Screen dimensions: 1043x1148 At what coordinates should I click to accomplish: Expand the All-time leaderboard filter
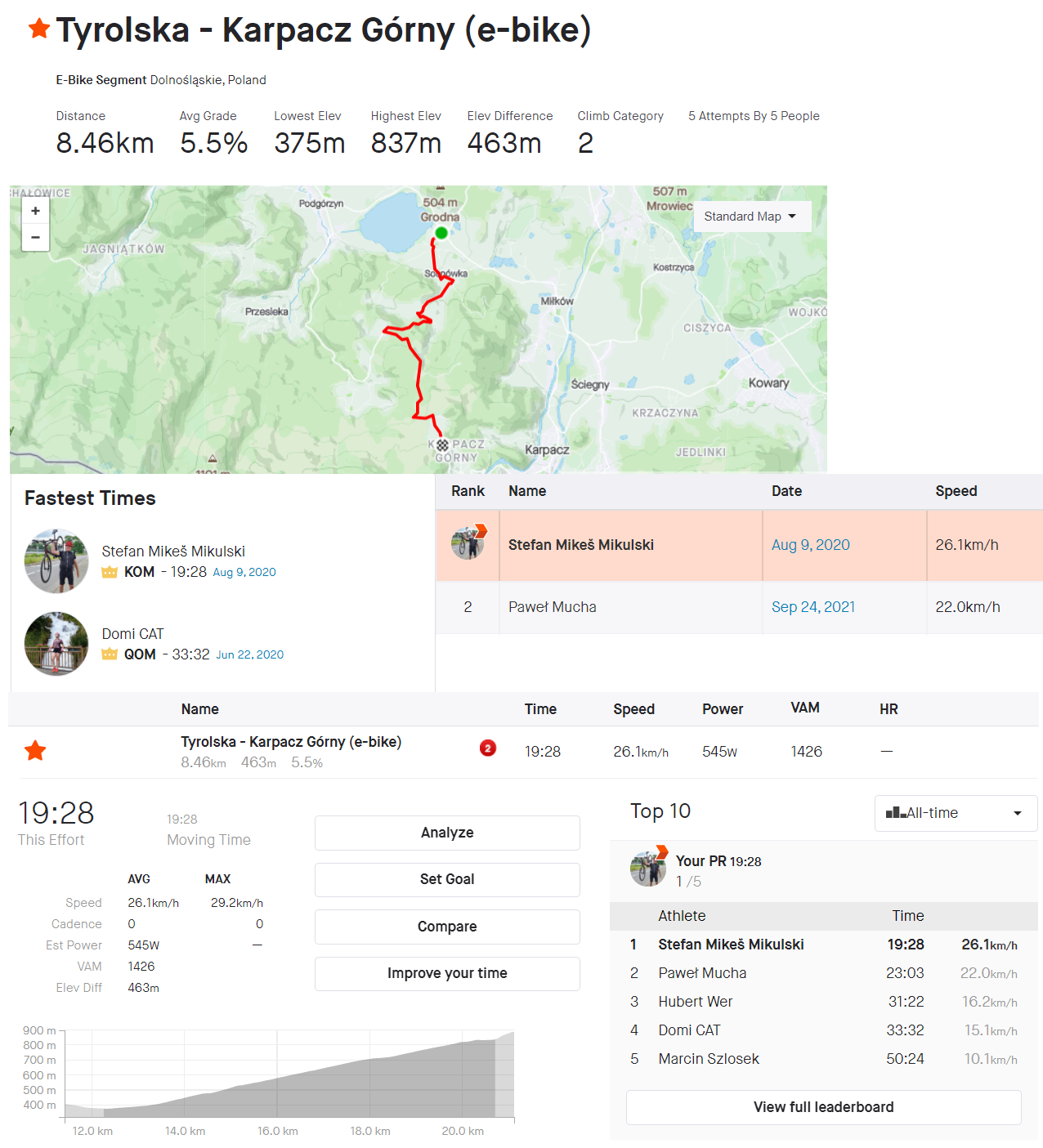[x=956, y=813]
